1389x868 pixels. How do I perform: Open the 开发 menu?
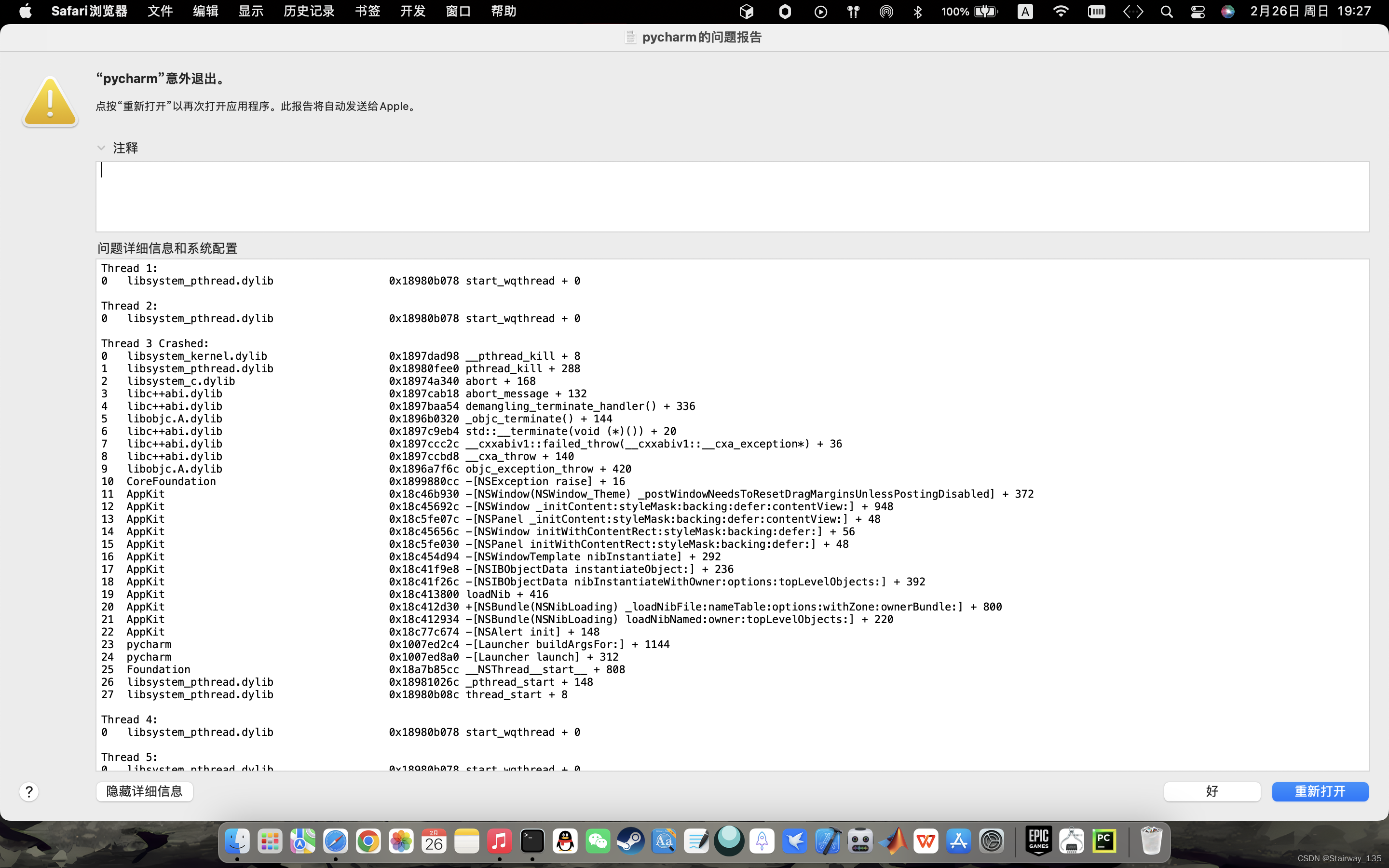pos(413,12)
